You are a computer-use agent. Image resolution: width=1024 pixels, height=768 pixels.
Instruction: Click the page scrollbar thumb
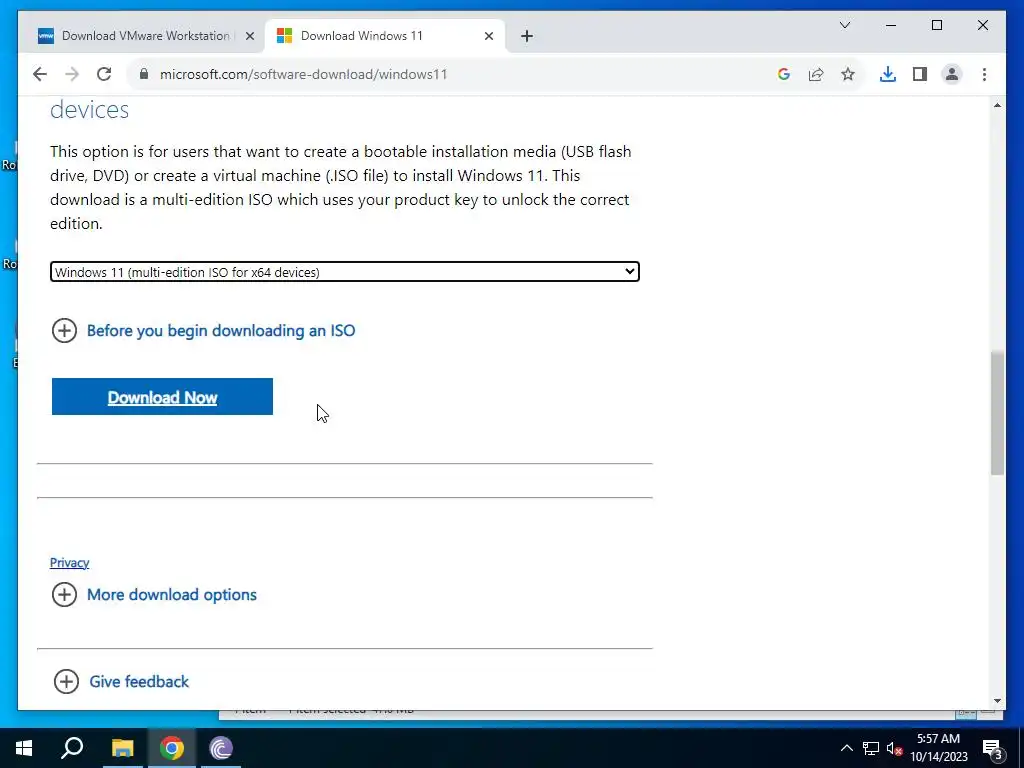[997, 413]
